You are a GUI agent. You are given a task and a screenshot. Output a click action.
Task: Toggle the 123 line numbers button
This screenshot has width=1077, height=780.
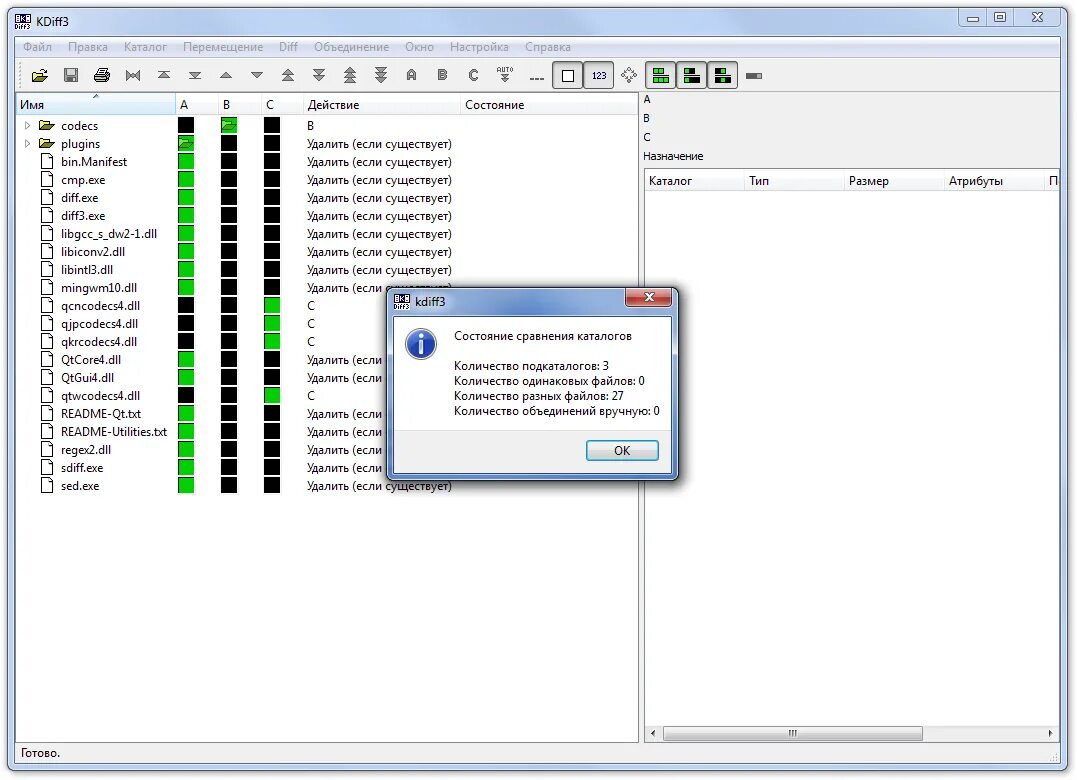(599, 76)
